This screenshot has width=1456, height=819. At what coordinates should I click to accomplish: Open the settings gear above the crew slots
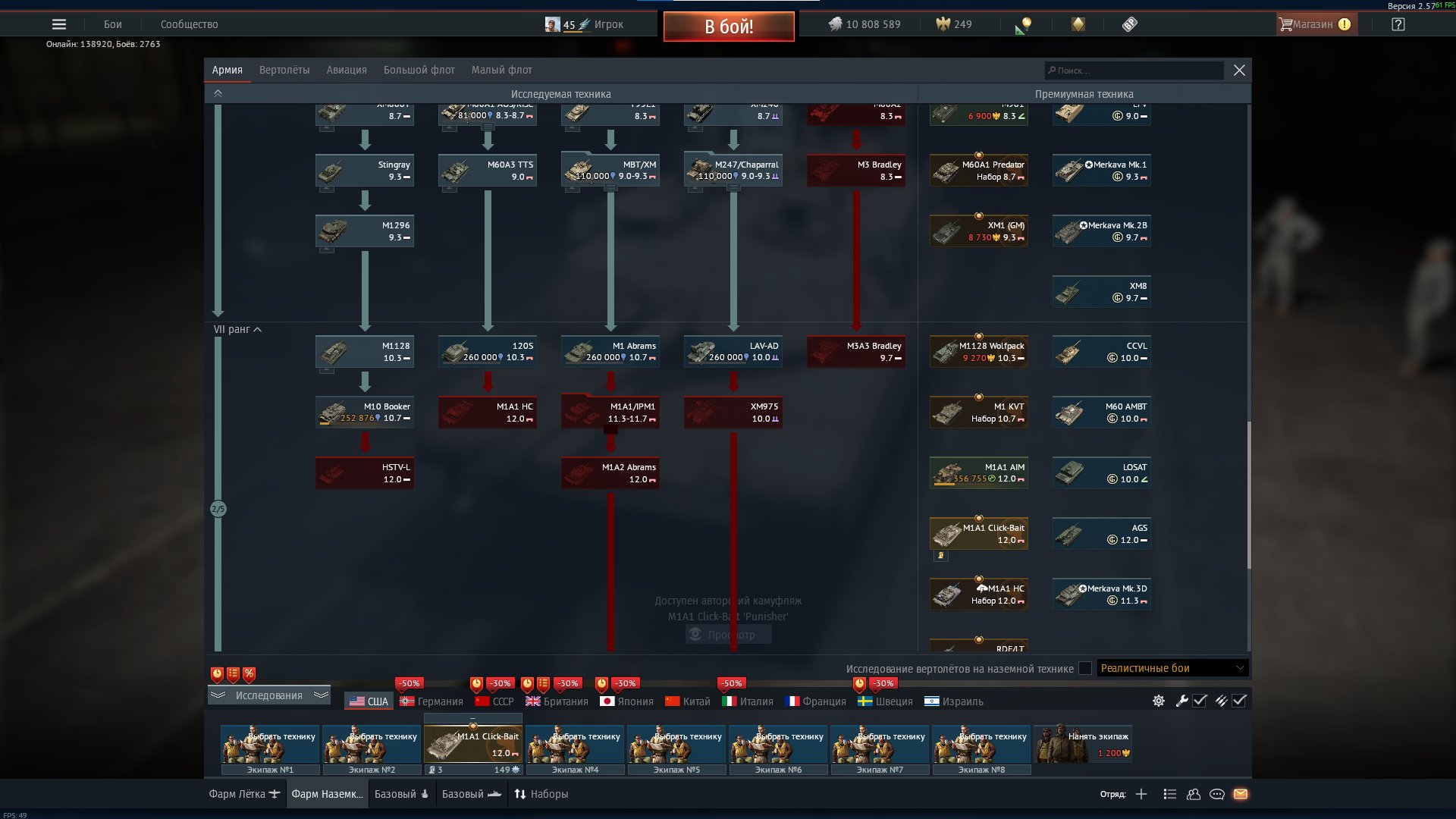[1159, 701]
